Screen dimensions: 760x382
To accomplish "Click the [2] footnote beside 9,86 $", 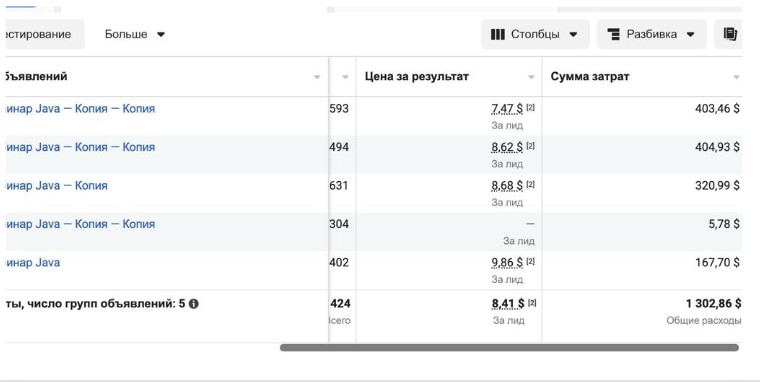I will coord(531,261).
